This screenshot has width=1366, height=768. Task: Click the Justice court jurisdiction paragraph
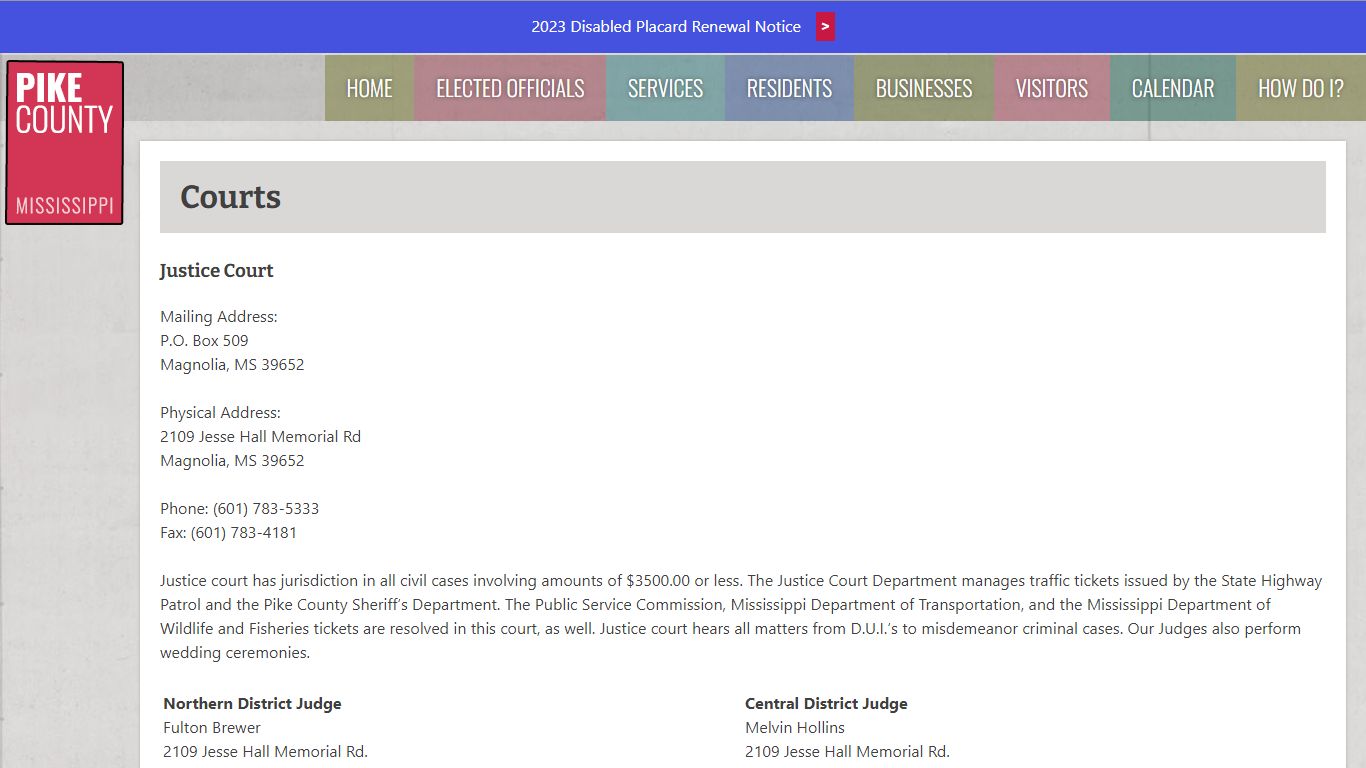(x=741, y=617)
